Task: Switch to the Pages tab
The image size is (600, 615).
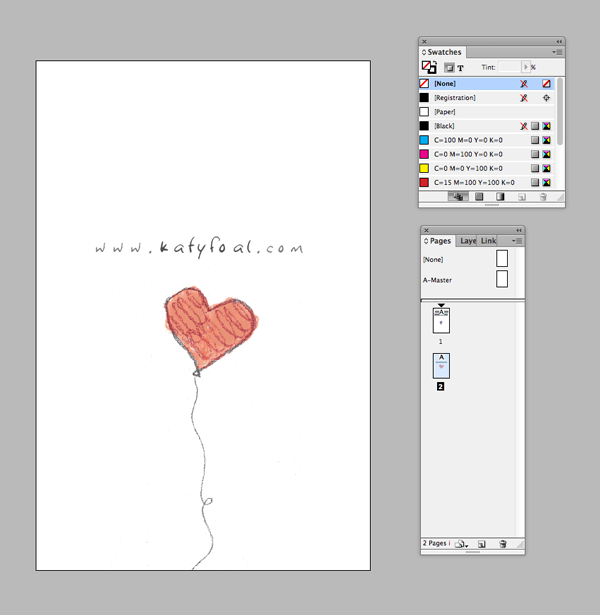Action: click(x=438, y=241)
